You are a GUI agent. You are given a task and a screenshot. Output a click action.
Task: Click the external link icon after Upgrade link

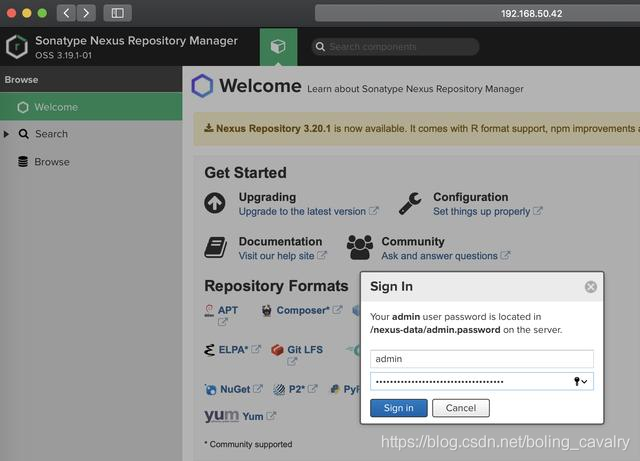pyautogui.click(x=373, y=211)
